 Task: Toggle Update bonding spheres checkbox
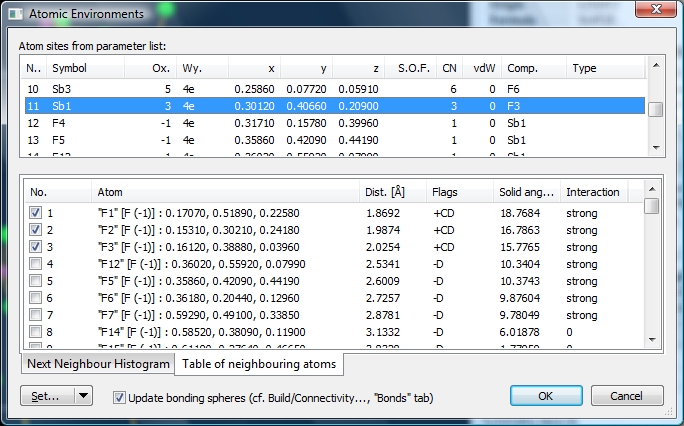pyautogui.click(x=120, y=397)
